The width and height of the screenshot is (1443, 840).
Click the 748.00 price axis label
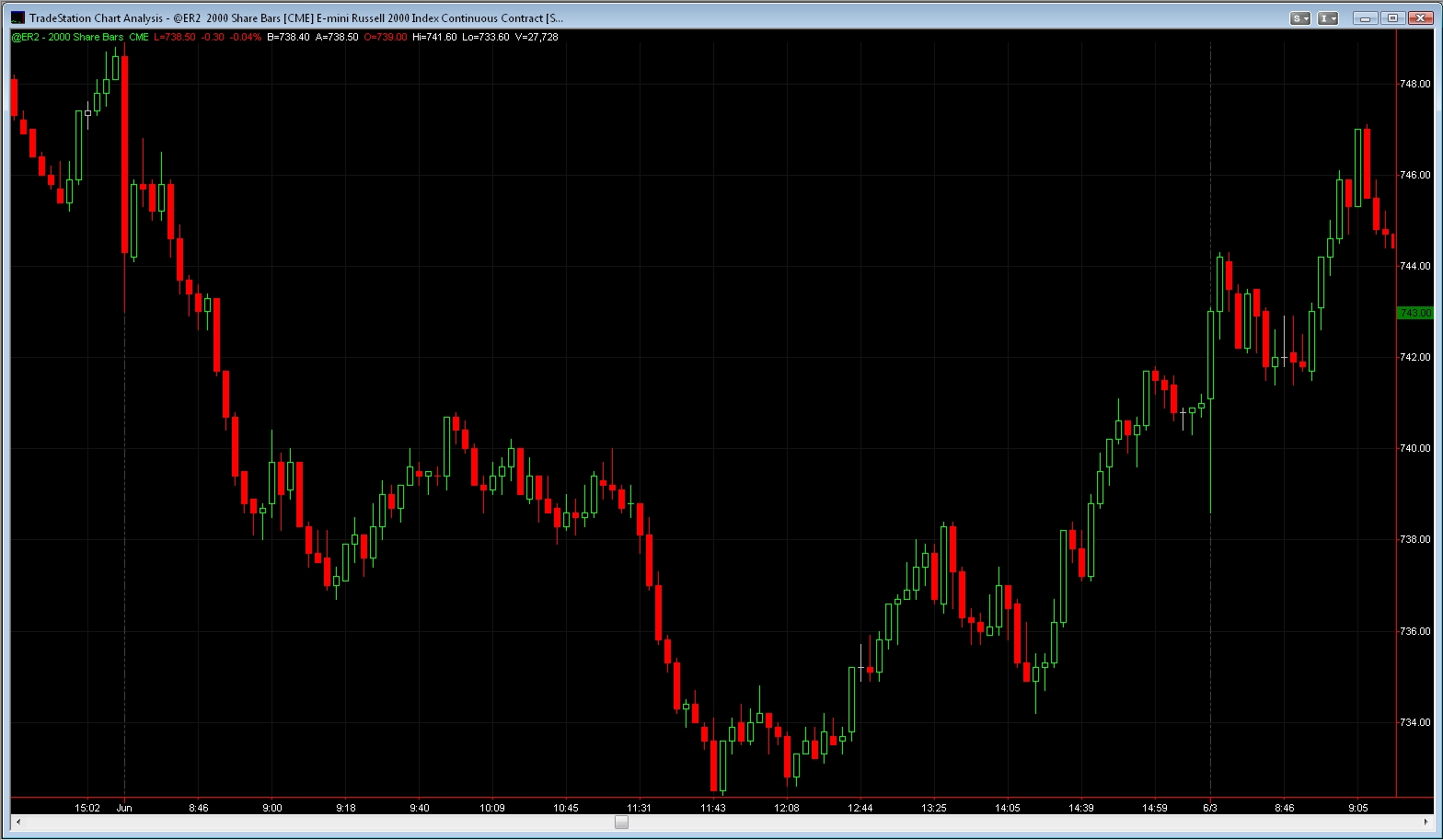[1414, 84]
